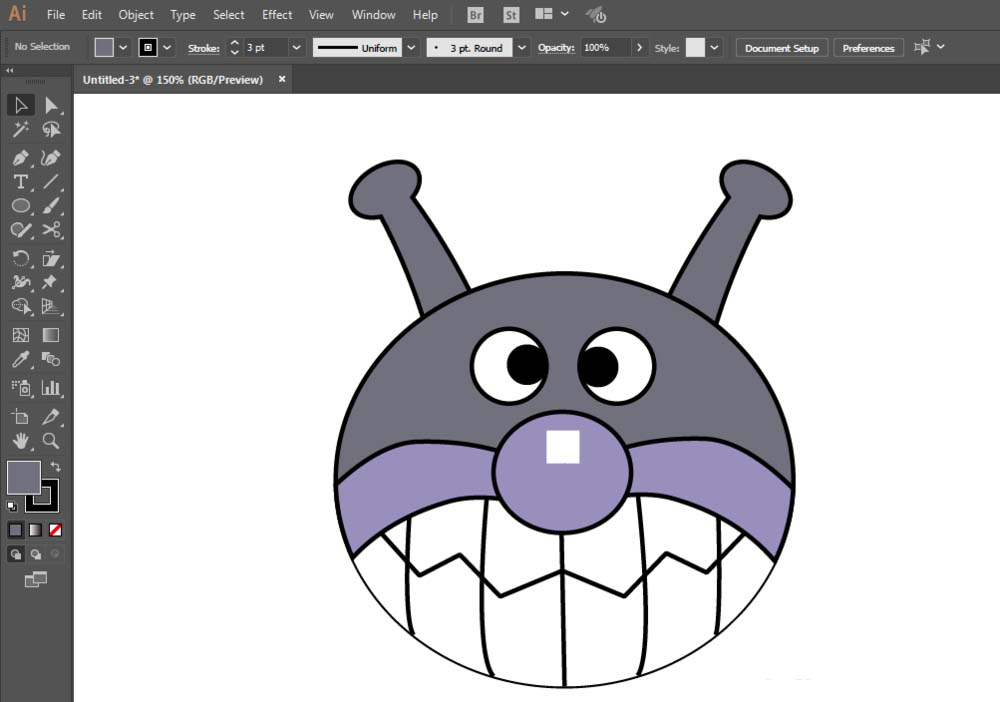Screen dimensions: 1000x702
Task: Open the stroke weight dropdown
Action: tap(297, 48)
